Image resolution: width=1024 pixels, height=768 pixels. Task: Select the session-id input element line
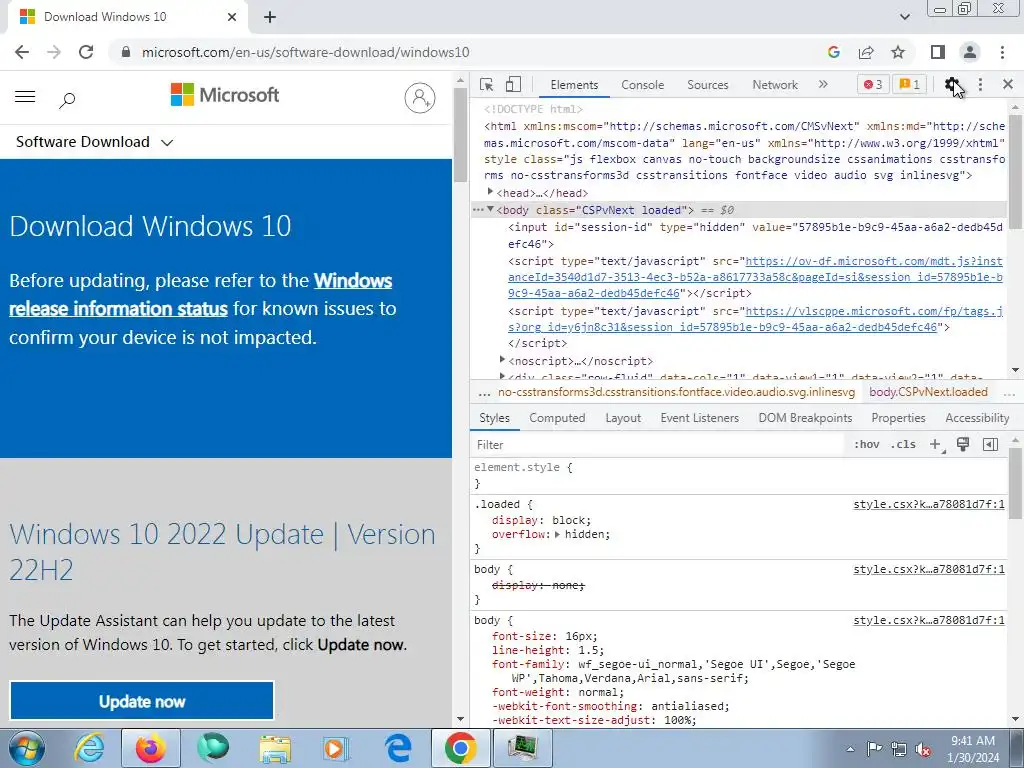[755, 235]
